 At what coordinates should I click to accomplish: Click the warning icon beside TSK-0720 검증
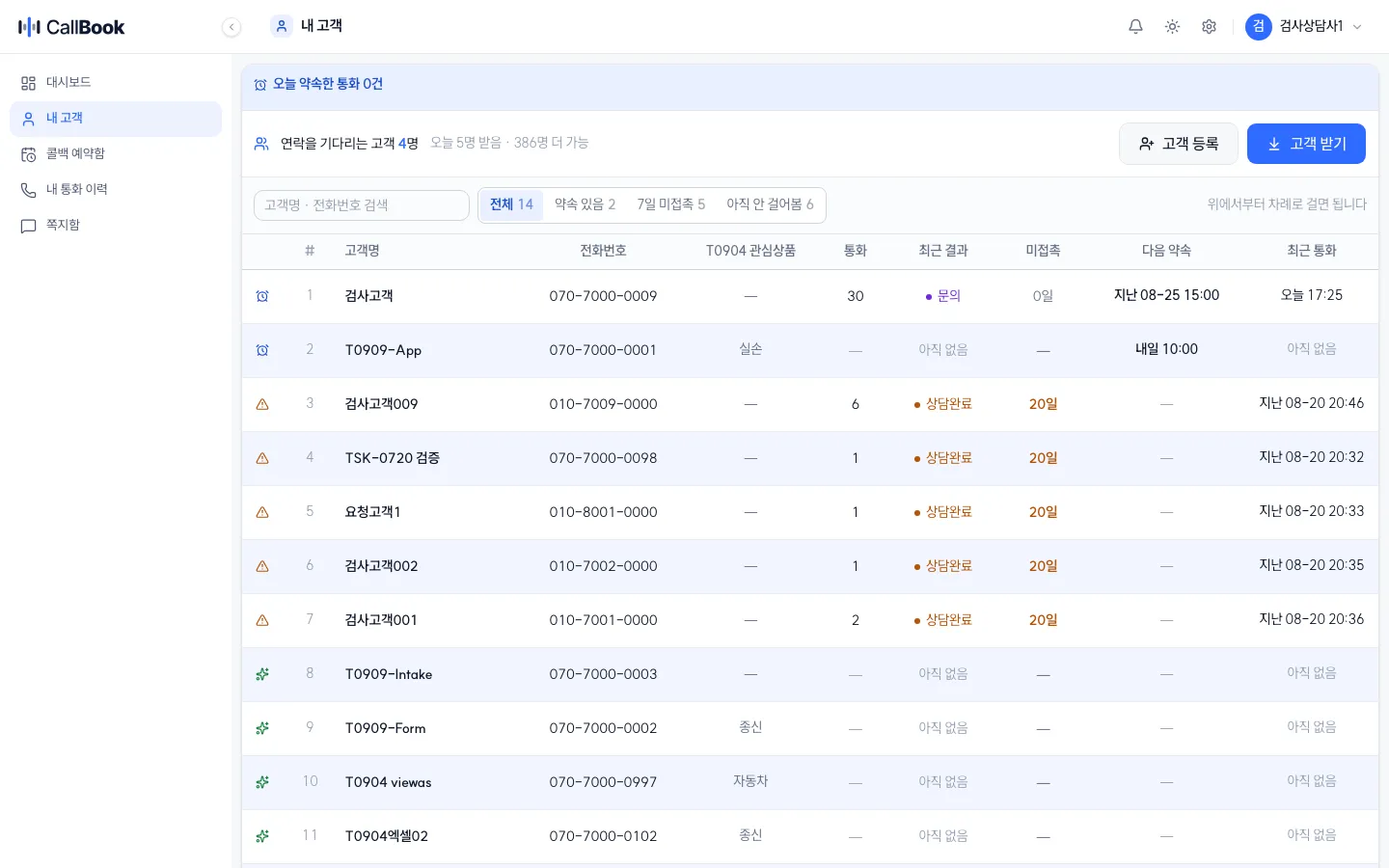click(262, 458)
